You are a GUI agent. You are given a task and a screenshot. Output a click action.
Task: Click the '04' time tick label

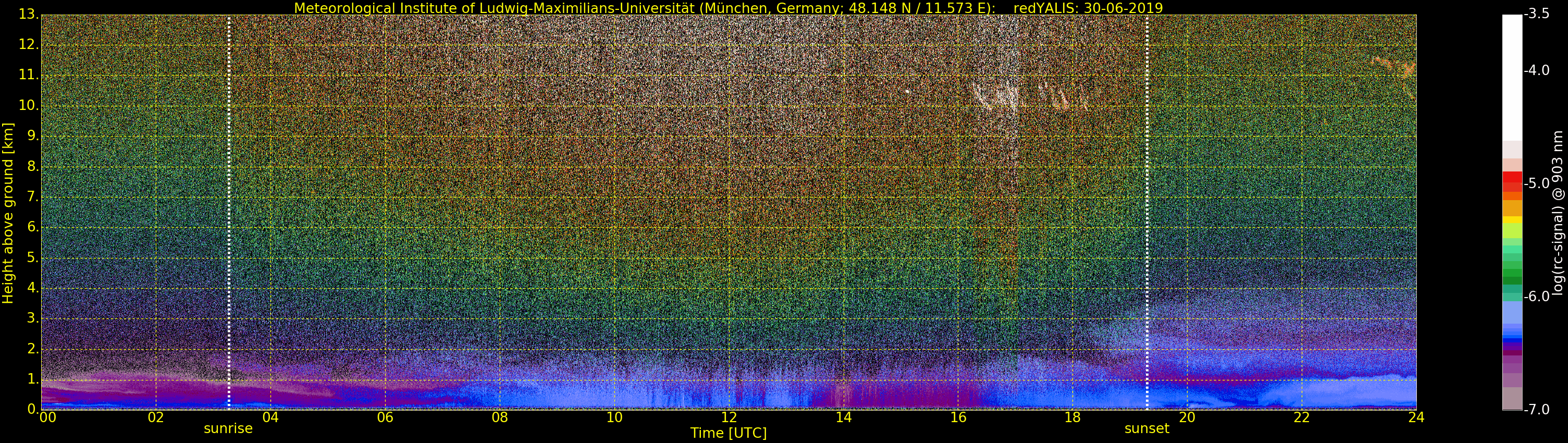[x=270, y=417]
